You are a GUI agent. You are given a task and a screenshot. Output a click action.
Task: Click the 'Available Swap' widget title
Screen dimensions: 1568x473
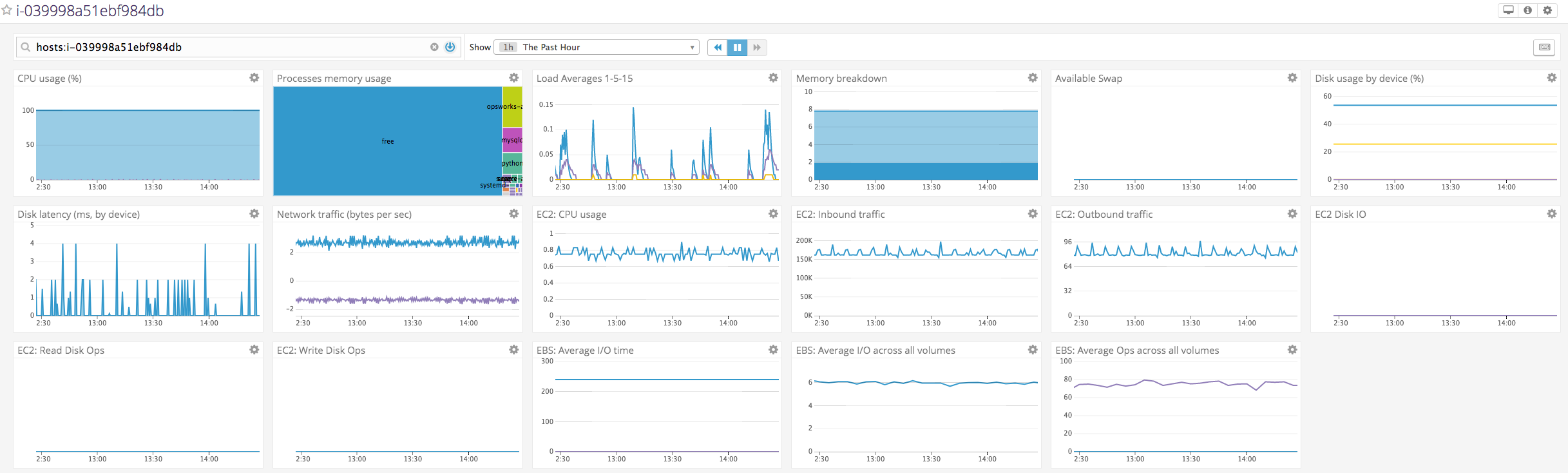[x=1089, y=78]
